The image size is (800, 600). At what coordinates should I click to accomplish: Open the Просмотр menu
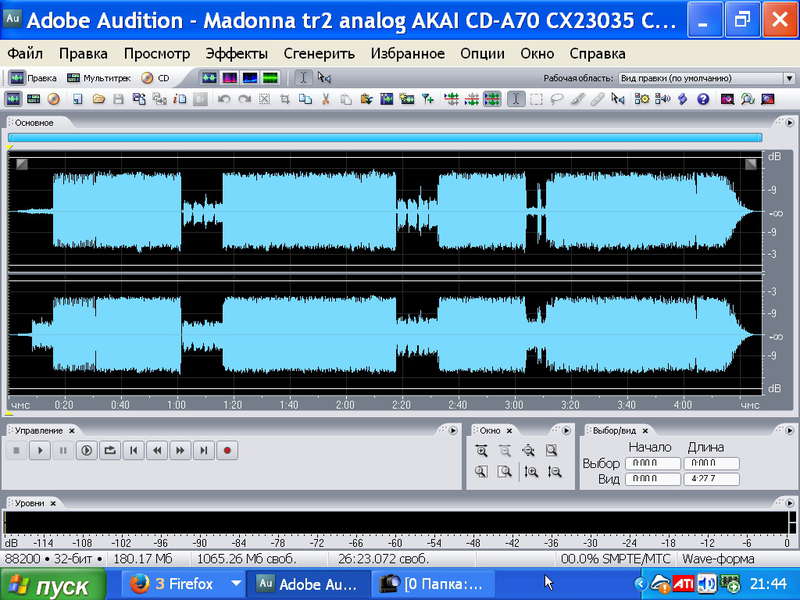157,54
